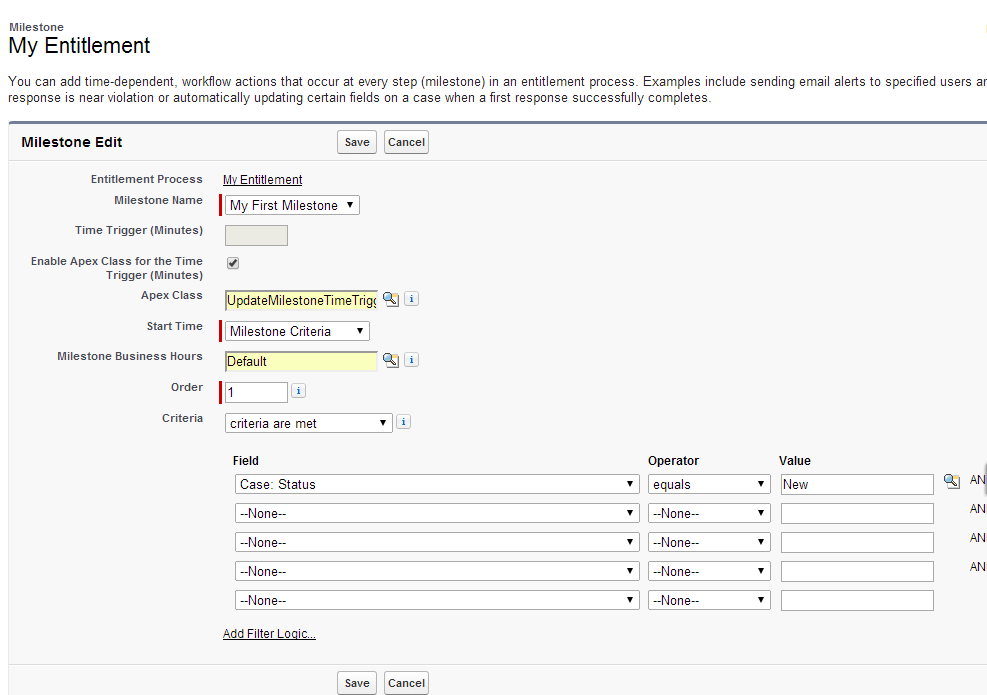Viewport: 987px width, 695px height.
Task: Click the info icon beside Criteria dropdown
Action: (x=403, y=422)
